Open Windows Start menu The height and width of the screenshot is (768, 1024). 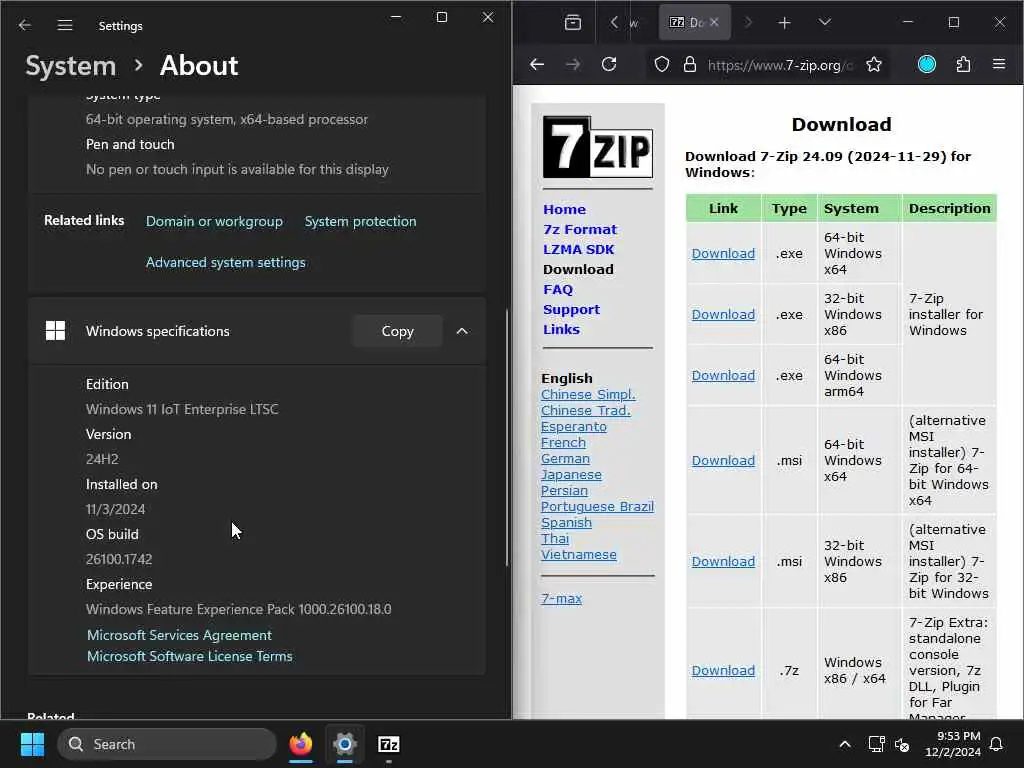coord(32,744)
